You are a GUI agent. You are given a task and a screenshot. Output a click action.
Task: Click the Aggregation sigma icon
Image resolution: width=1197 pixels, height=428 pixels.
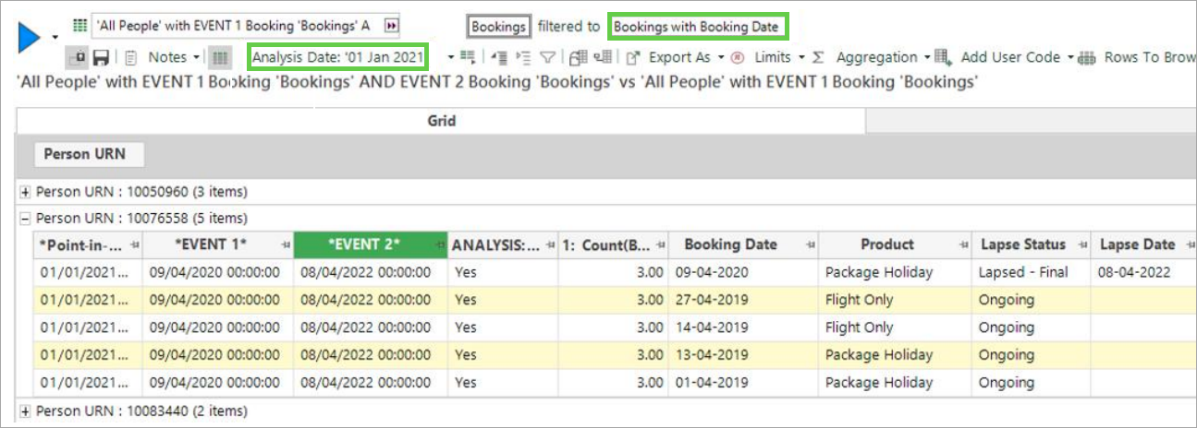(x=818, y=58)
